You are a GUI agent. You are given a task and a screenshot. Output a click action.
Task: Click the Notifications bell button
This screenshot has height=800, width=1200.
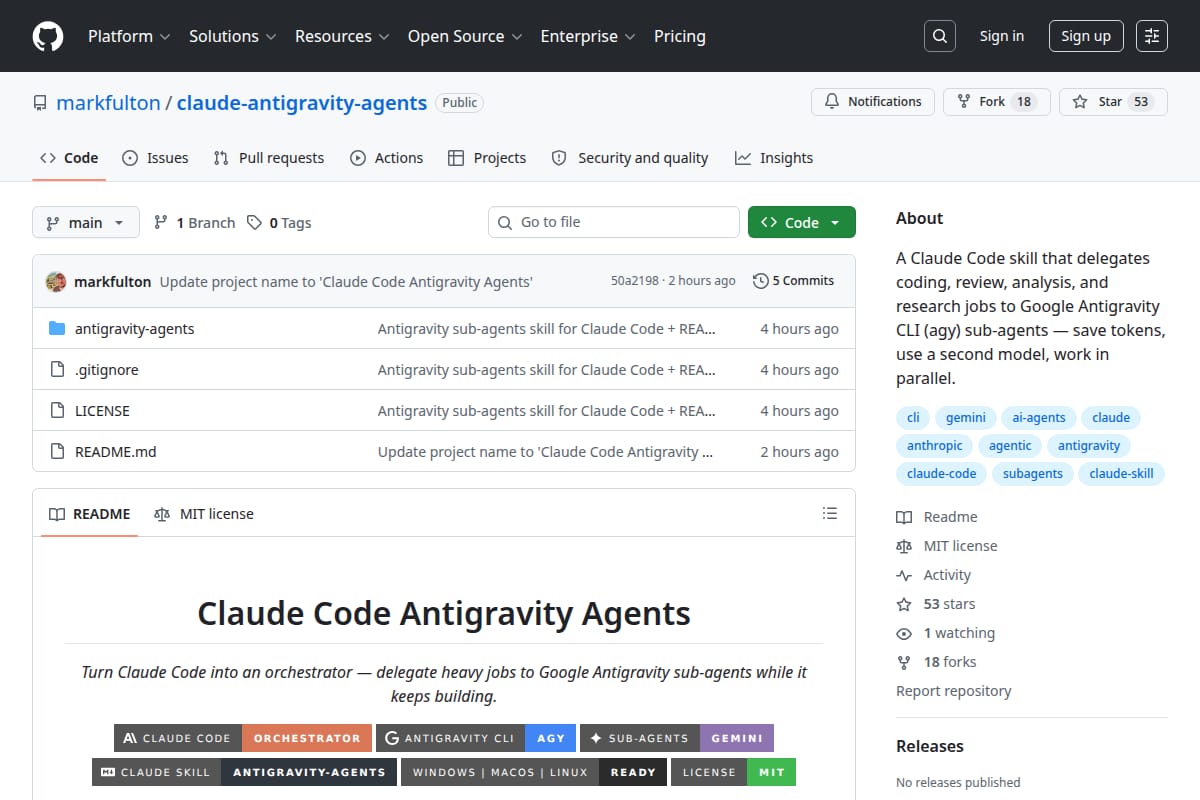[x=873, y=102]
